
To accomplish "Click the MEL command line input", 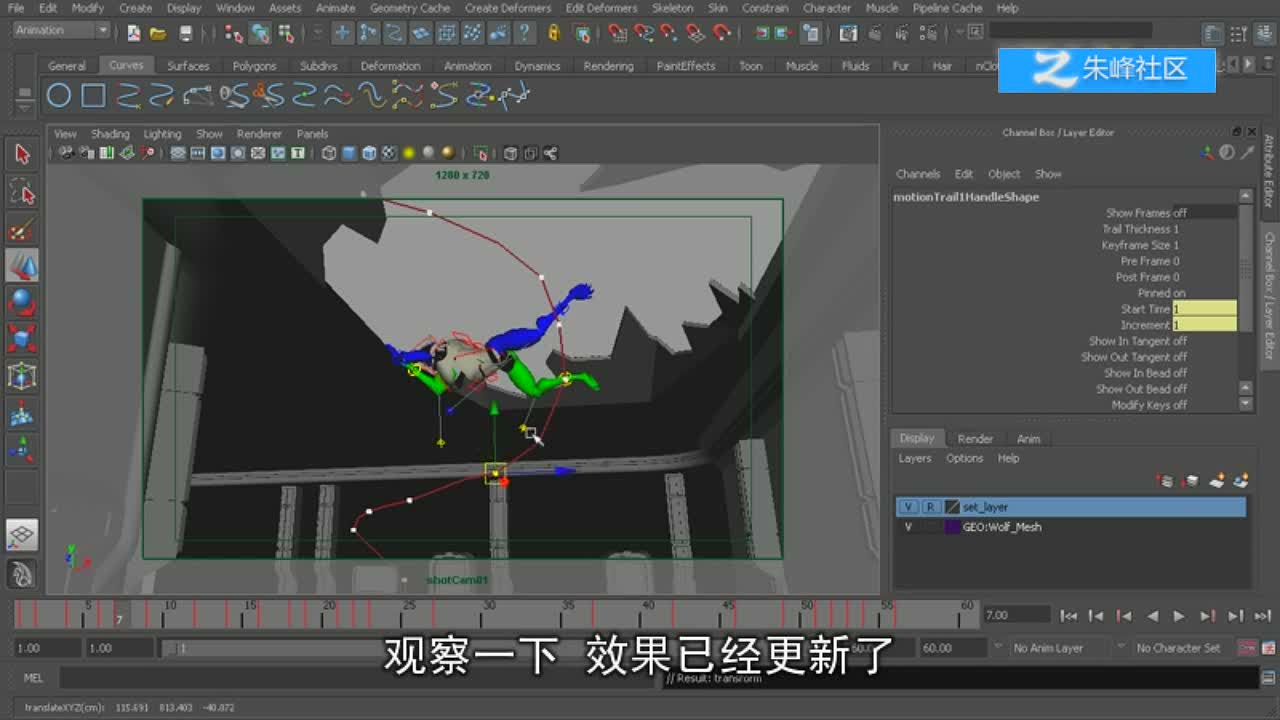I will pyautogui.click(x=360, y=678).
